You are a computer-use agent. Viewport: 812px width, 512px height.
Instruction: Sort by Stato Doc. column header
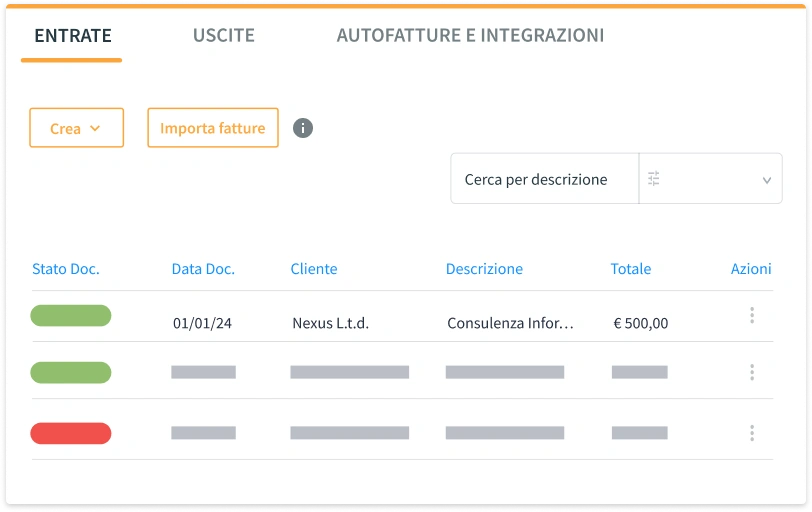66,269
